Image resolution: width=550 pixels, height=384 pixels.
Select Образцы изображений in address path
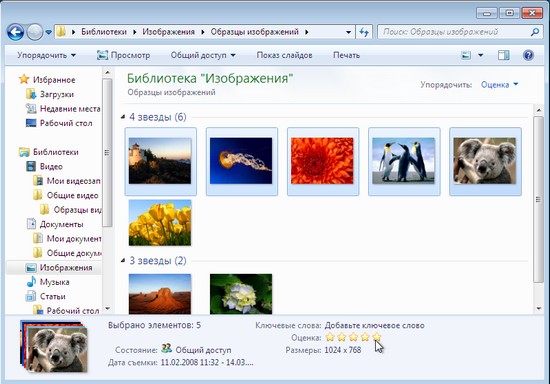coord(255,32)
